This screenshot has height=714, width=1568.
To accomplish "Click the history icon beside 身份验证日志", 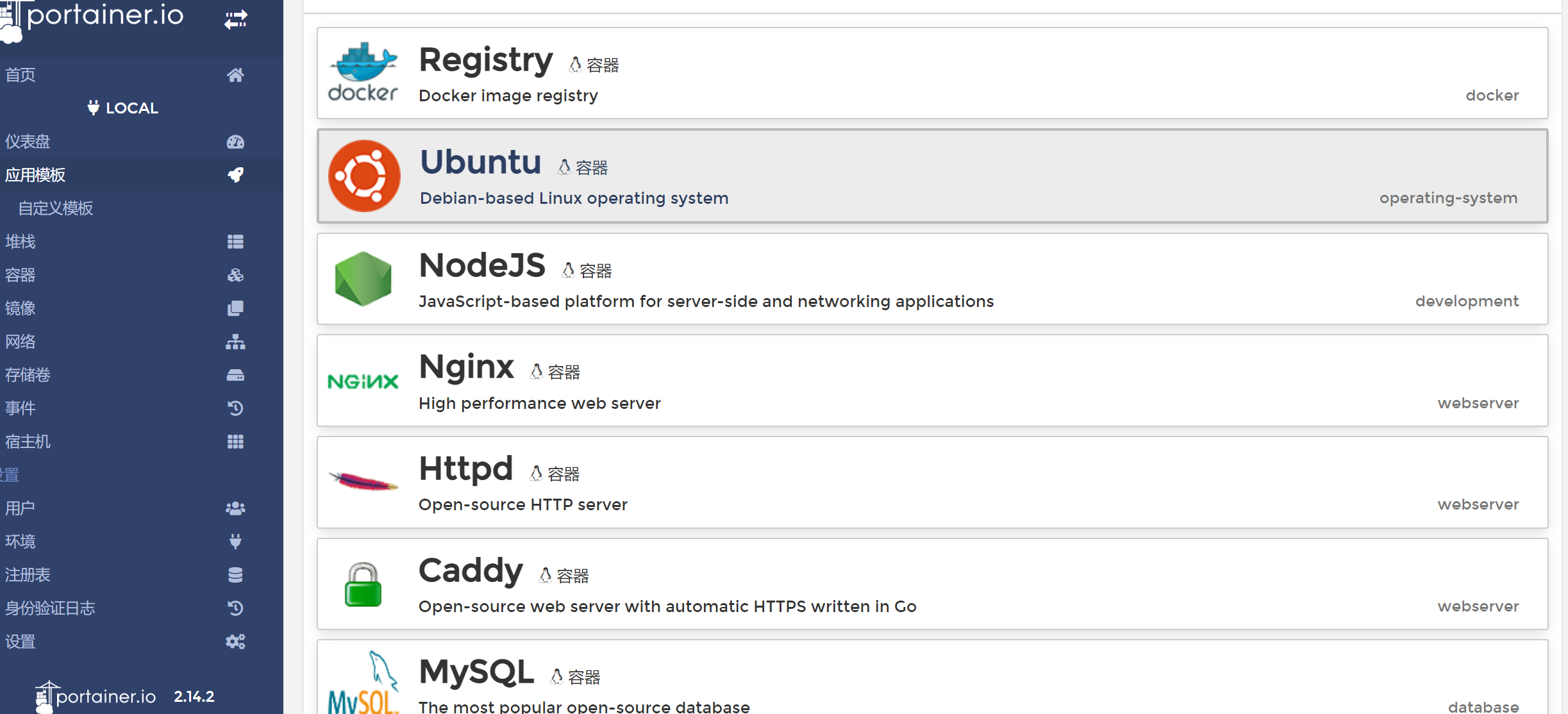I will click(235, 608).
